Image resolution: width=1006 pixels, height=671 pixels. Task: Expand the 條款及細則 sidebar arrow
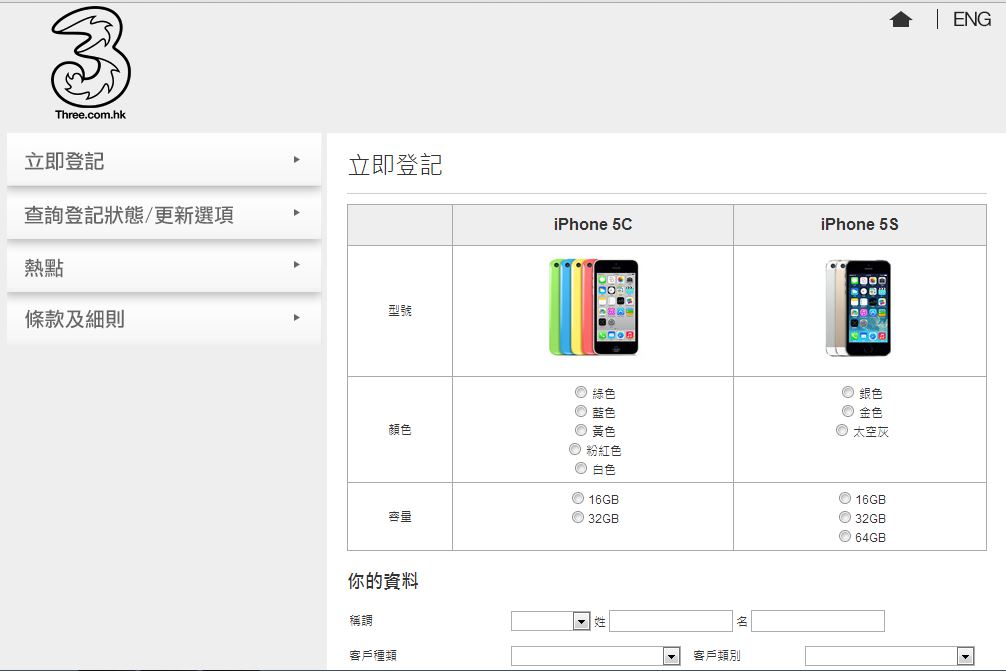pyautogui.click(x=297, y=318)
